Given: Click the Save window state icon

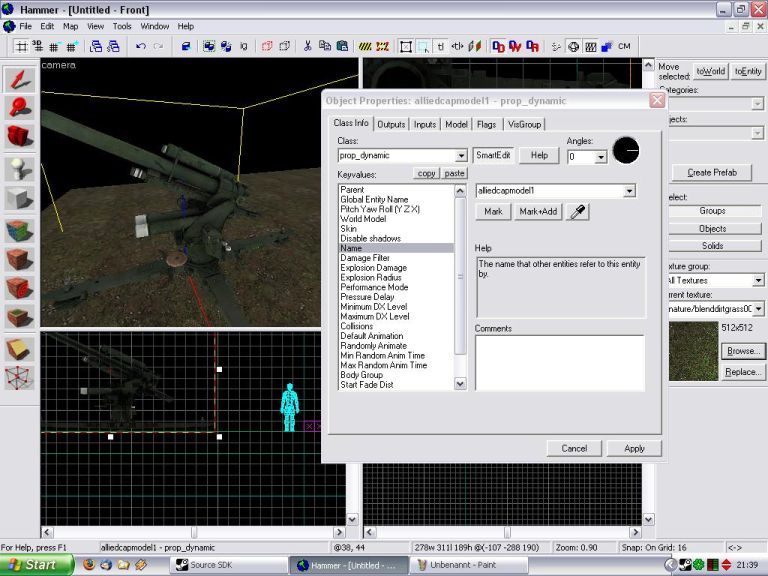Looking at the screenshot, I should coord(113,47).
